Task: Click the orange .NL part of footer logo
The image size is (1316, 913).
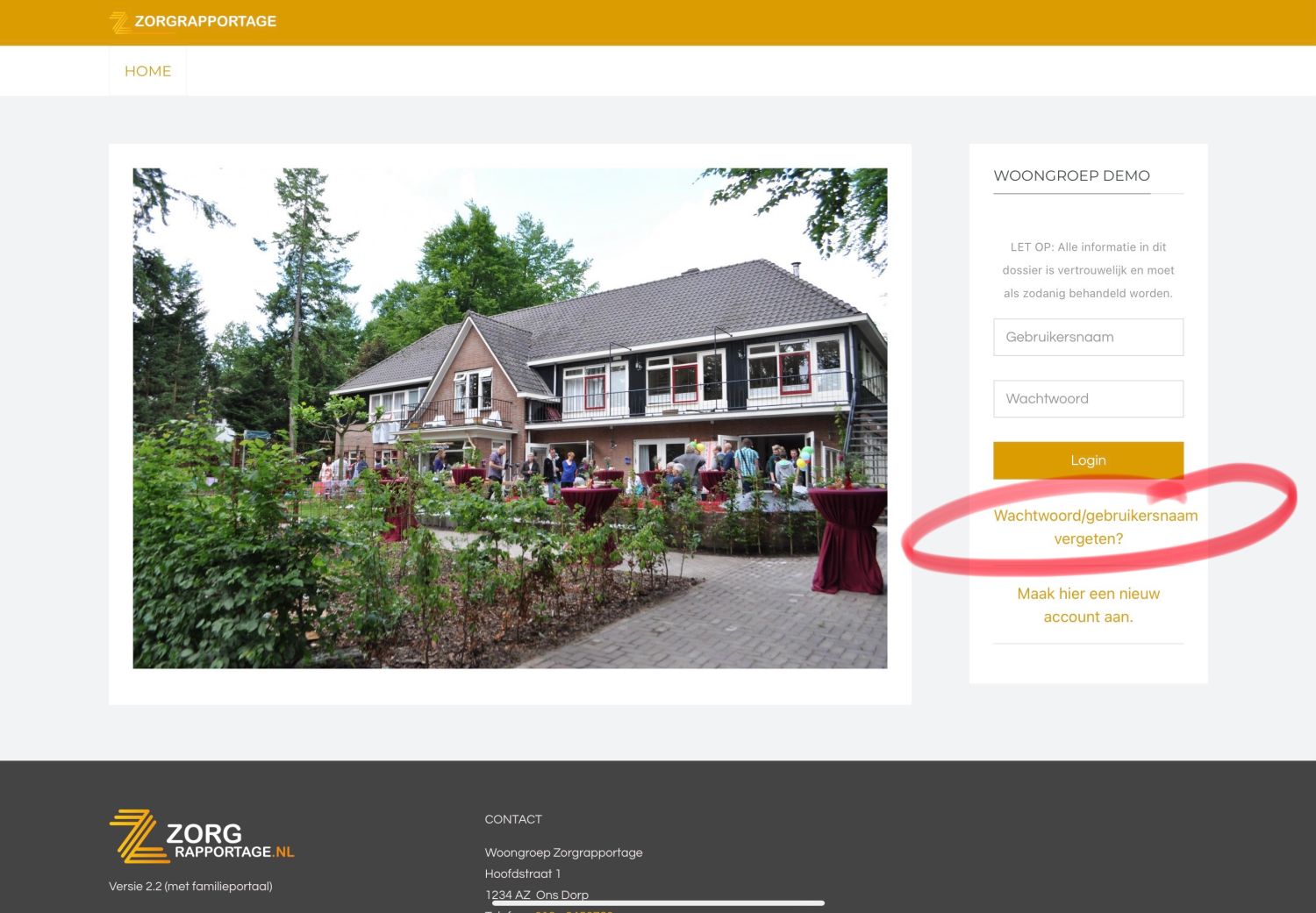Action: point(283,852)
